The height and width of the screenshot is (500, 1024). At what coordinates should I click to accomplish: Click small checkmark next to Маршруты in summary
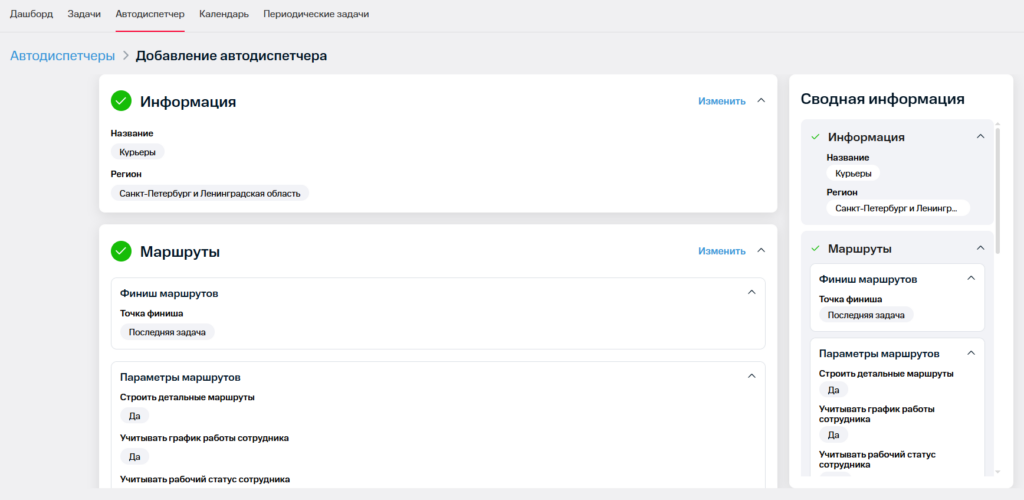coord(815,248)
